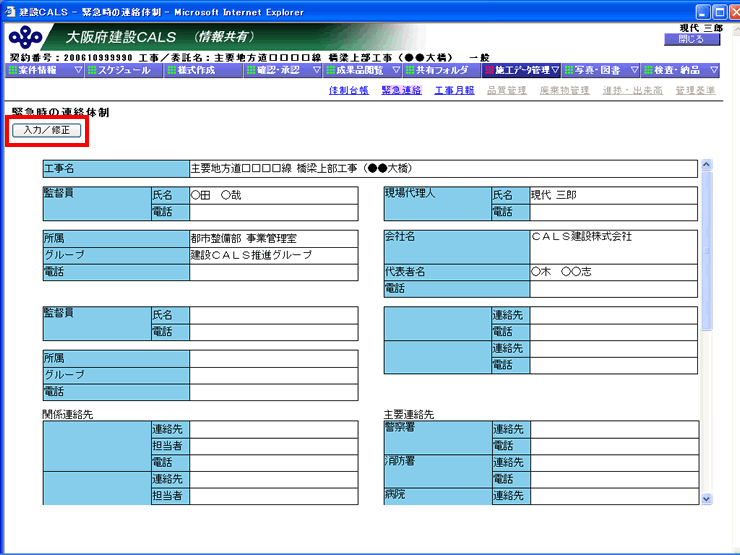Click the grid icon beside 様式作成
This screenshot has height=555, width=740.
pos(171,71)
